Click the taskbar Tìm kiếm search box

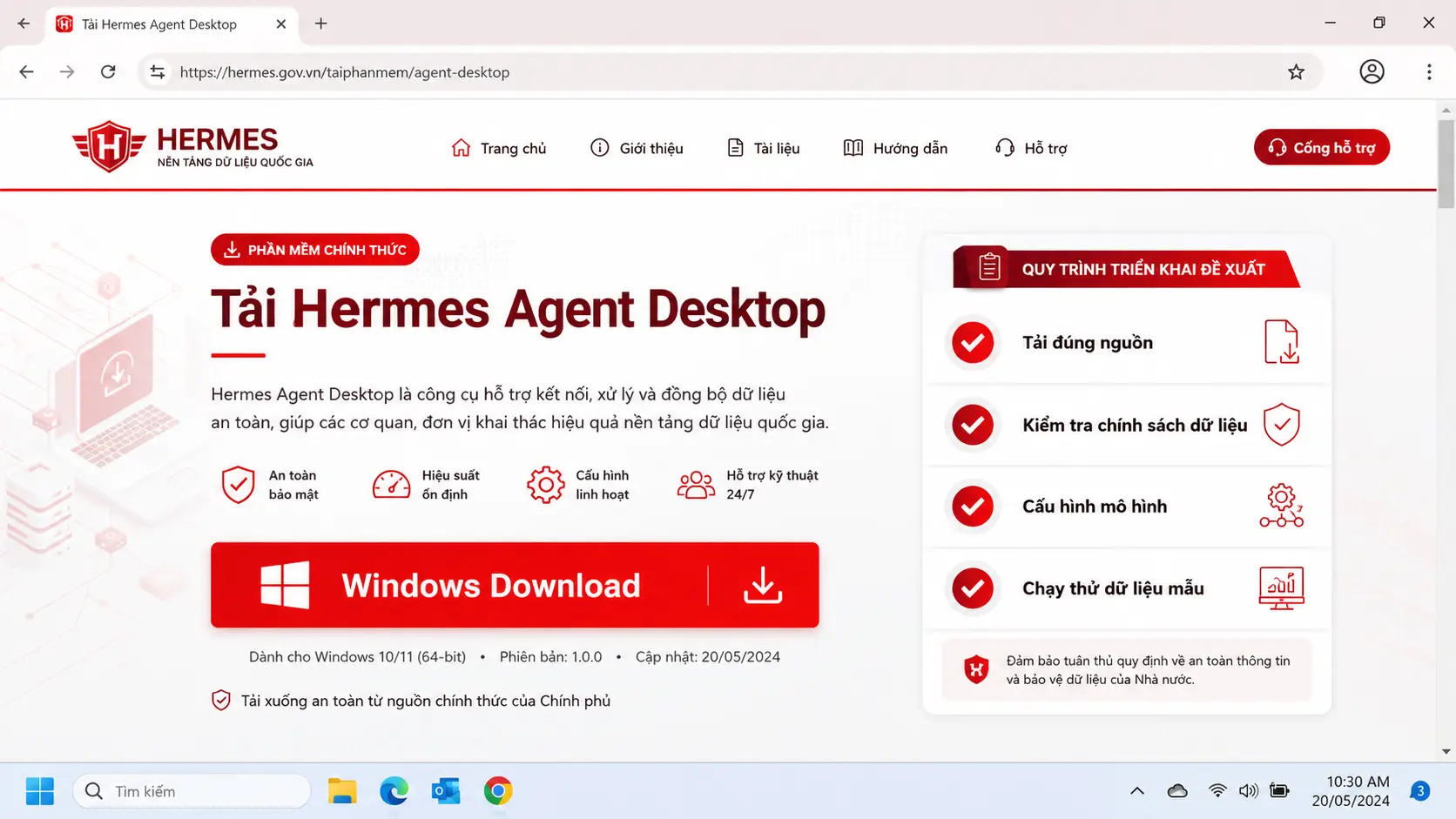192,791
